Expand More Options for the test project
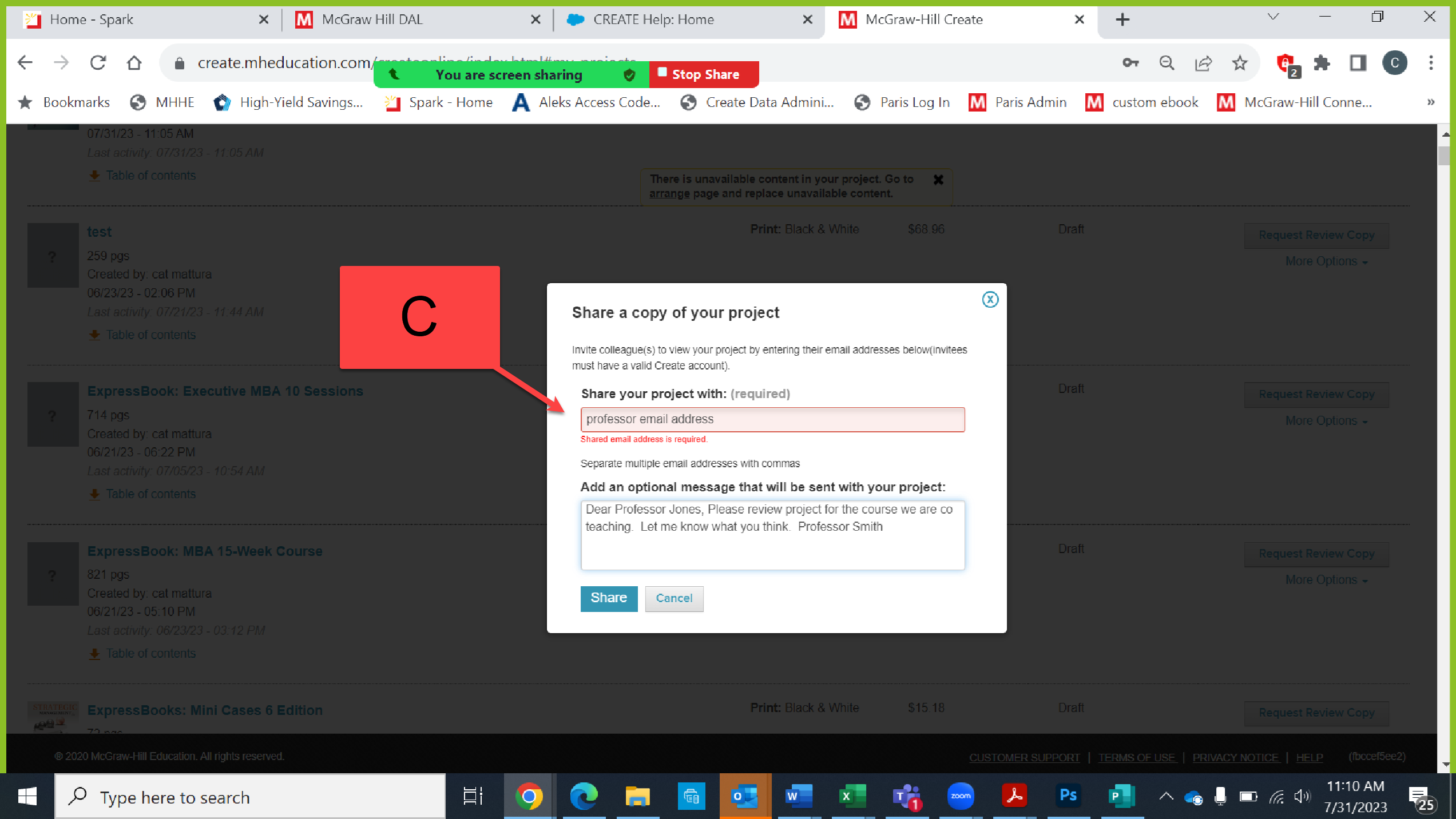 coord(1326,261)
